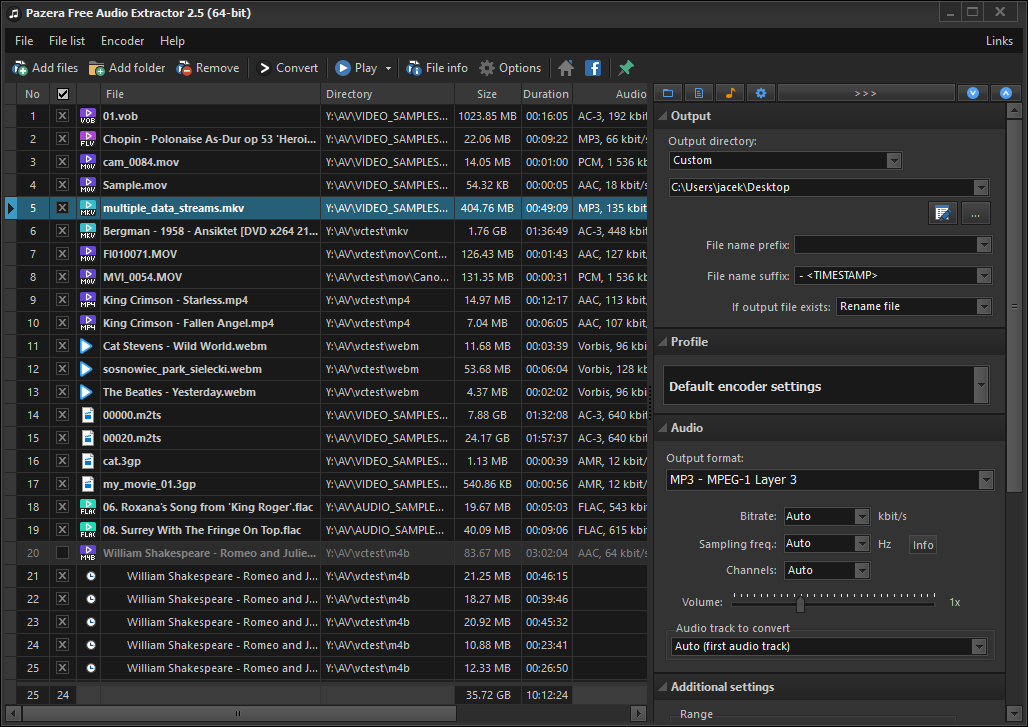Uncheck checkbox for sosnowiec_park_sielecki.webm
The height and width of the screenshot is (727, 1028).
pos(62,369)
